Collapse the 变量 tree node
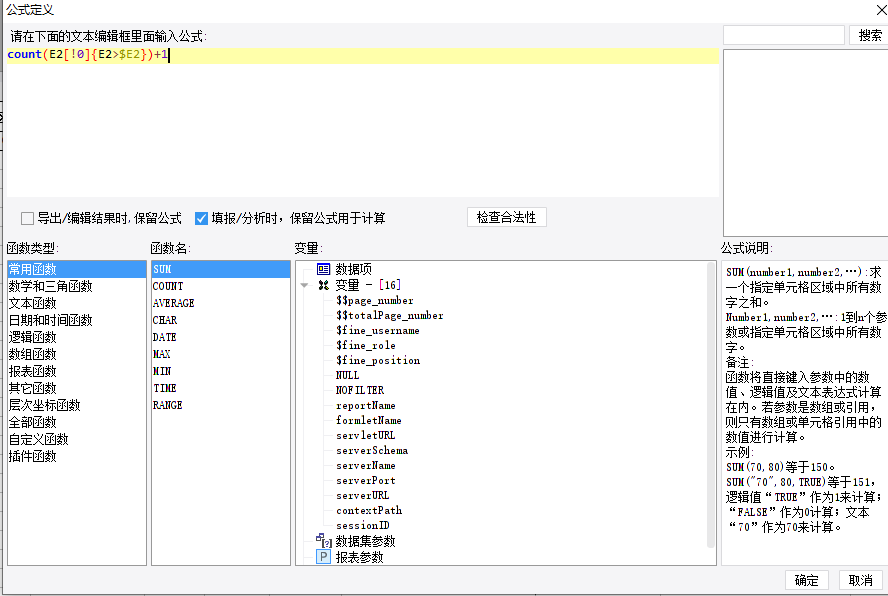 pos(305,285)
